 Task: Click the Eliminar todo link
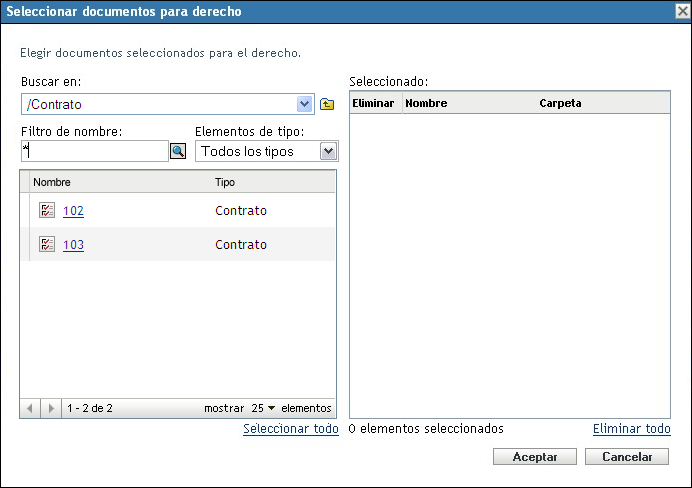click(x=631, y=428)
